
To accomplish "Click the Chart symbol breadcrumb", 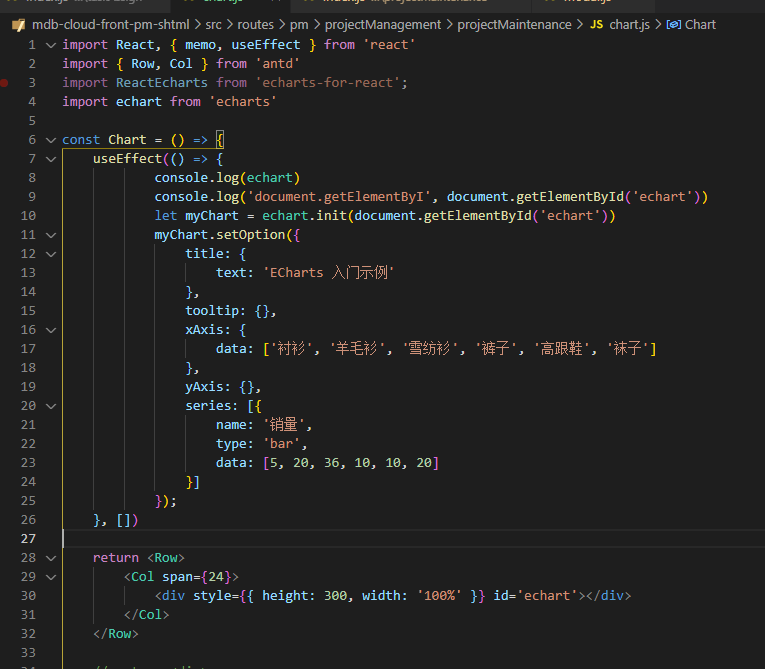I will 700,24.
